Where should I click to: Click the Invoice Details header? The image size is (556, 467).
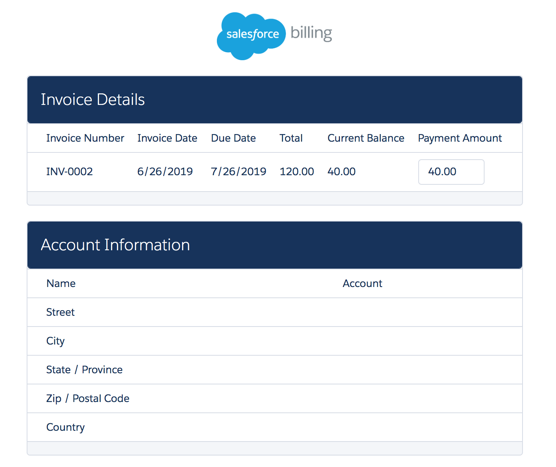[274, 100]
